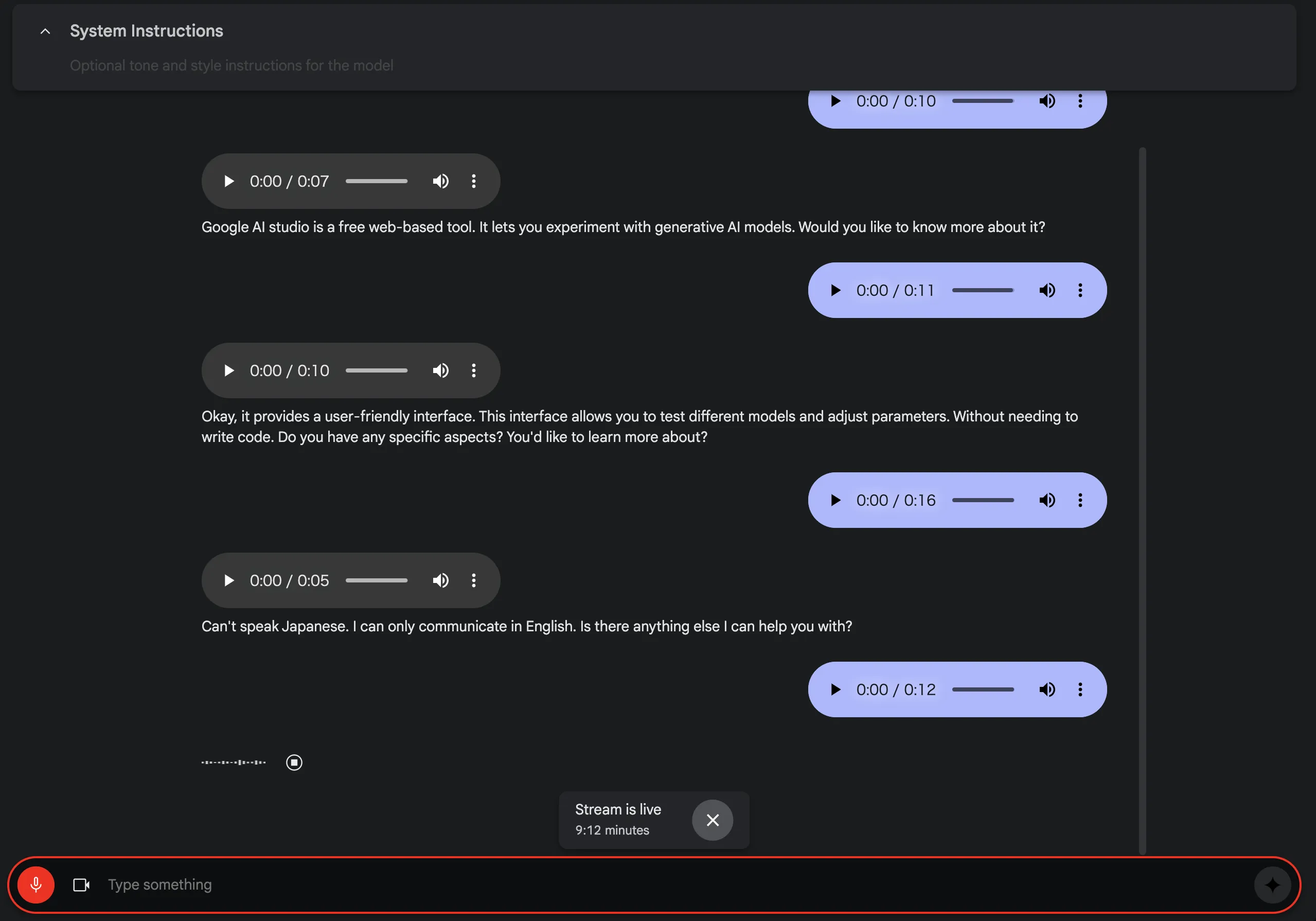Toggle the red microphone button
Screen dimensions: 1316x921
pyautogui.click(x=36, y=884)
